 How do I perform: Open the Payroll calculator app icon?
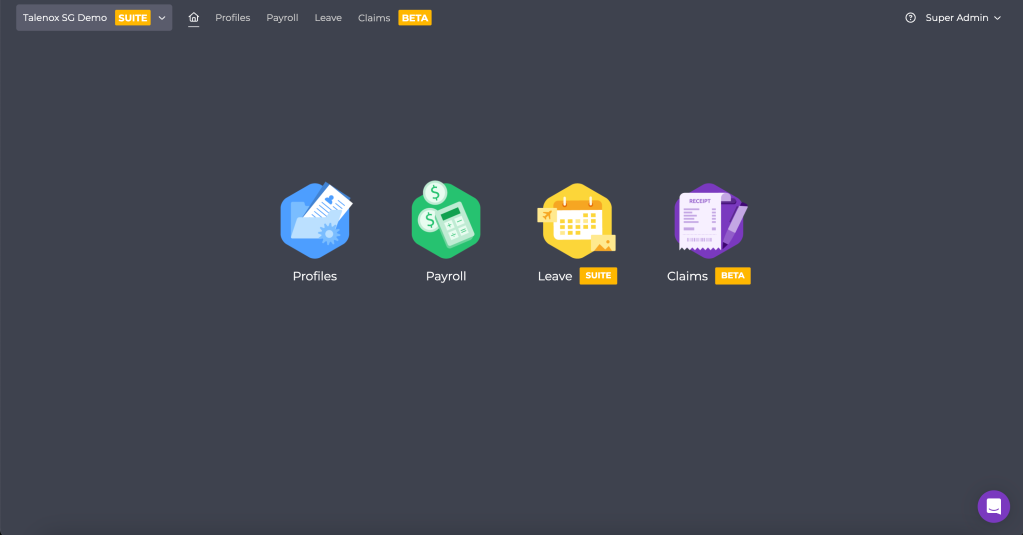click(446, 220)
